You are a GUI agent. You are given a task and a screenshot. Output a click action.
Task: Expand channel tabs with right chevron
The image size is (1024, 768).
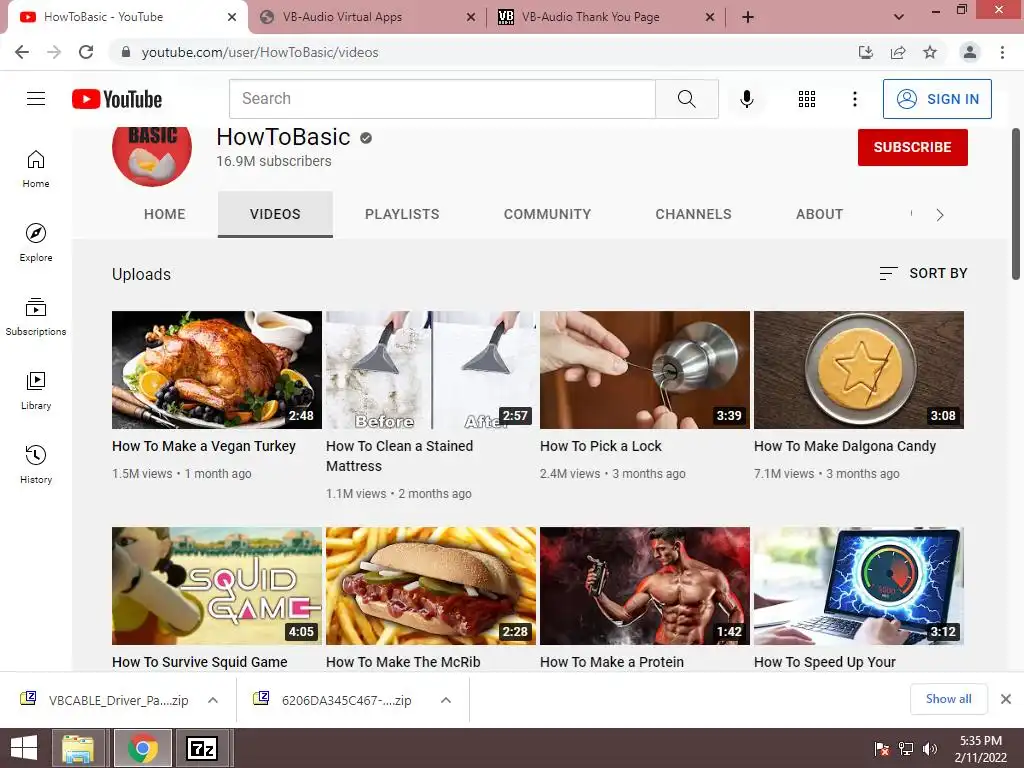pos(940,215)
